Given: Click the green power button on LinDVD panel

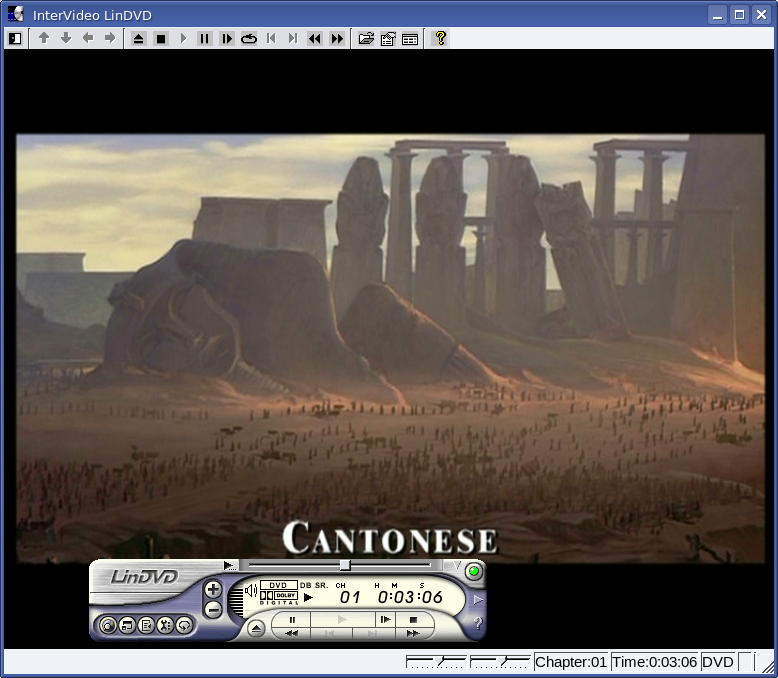Looking at the screenshot, I should point(474,571).
